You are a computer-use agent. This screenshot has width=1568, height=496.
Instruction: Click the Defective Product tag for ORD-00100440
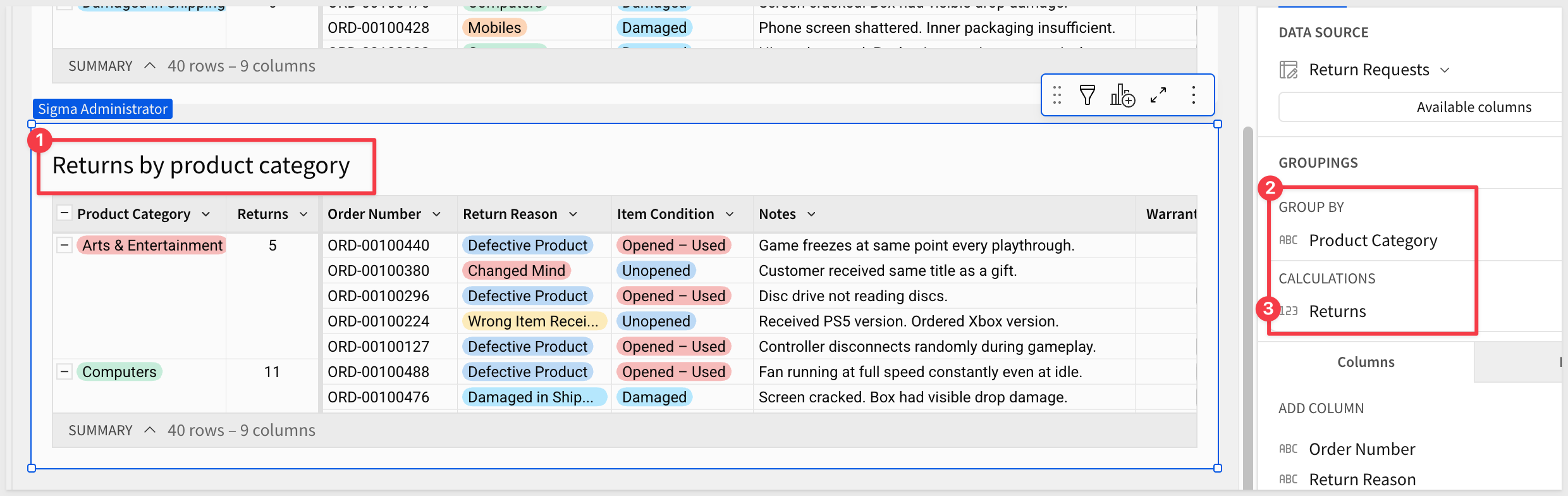click(527, 245)
